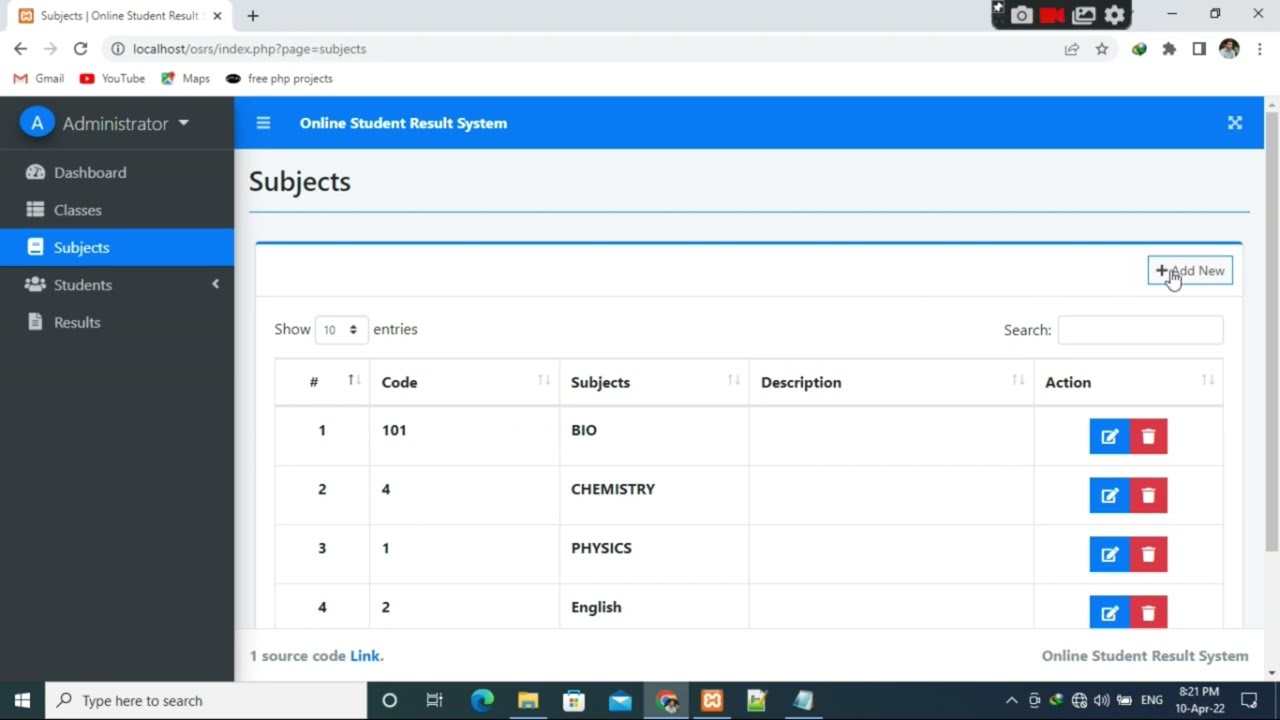Screen dimensions: 1280x720
Task: Click the address bar URL
Action: (249, 48)
